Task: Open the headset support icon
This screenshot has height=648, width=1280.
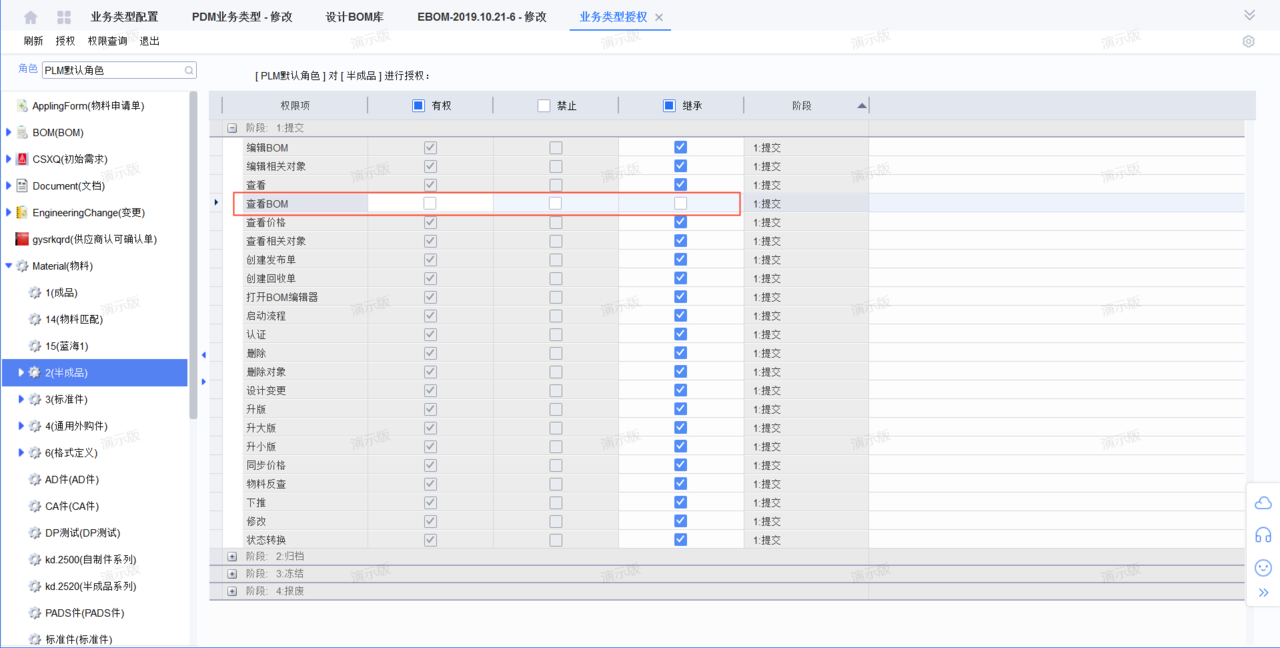Action: (x=1262, y=535)
